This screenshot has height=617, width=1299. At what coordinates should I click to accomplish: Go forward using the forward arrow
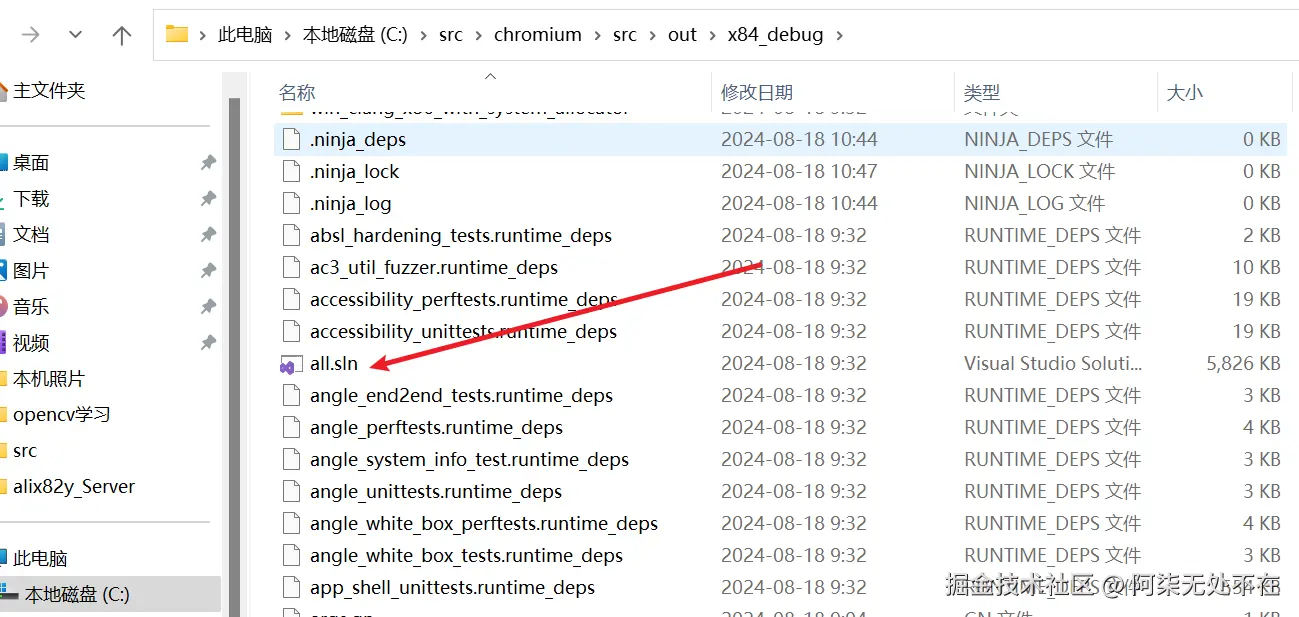coord(30,35)
